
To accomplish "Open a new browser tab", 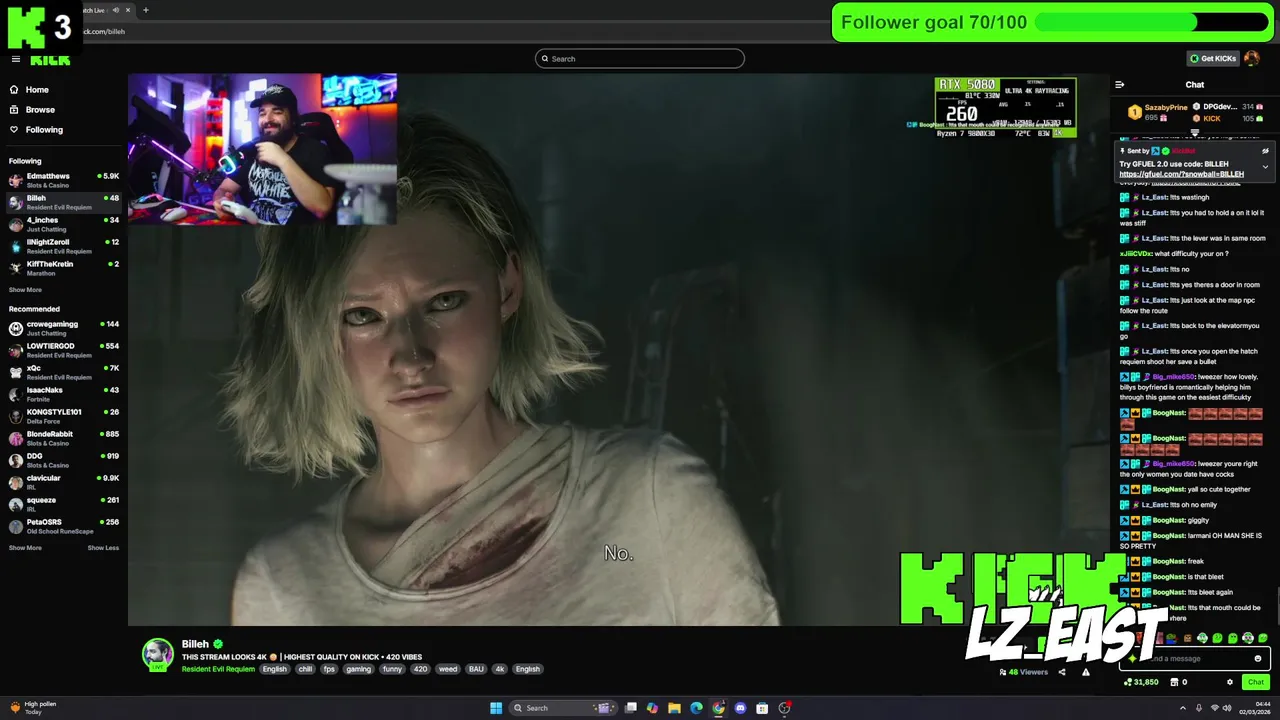I will [145, 10].
